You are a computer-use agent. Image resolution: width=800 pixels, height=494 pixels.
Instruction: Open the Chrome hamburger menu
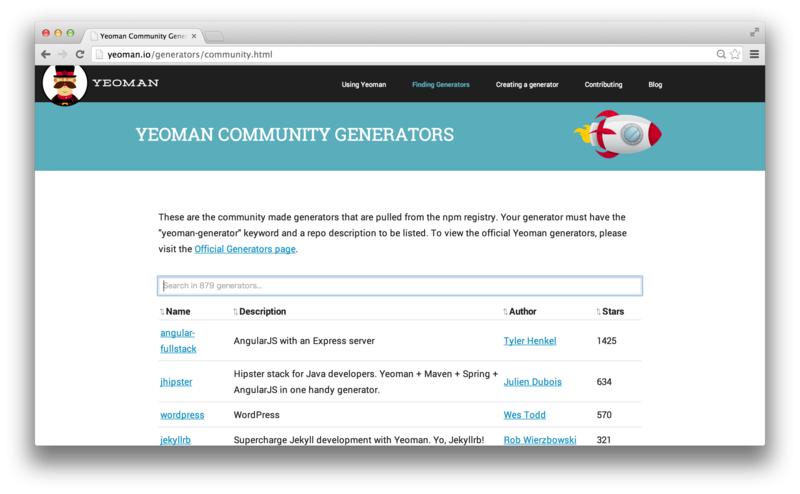[x=754, y=54]
